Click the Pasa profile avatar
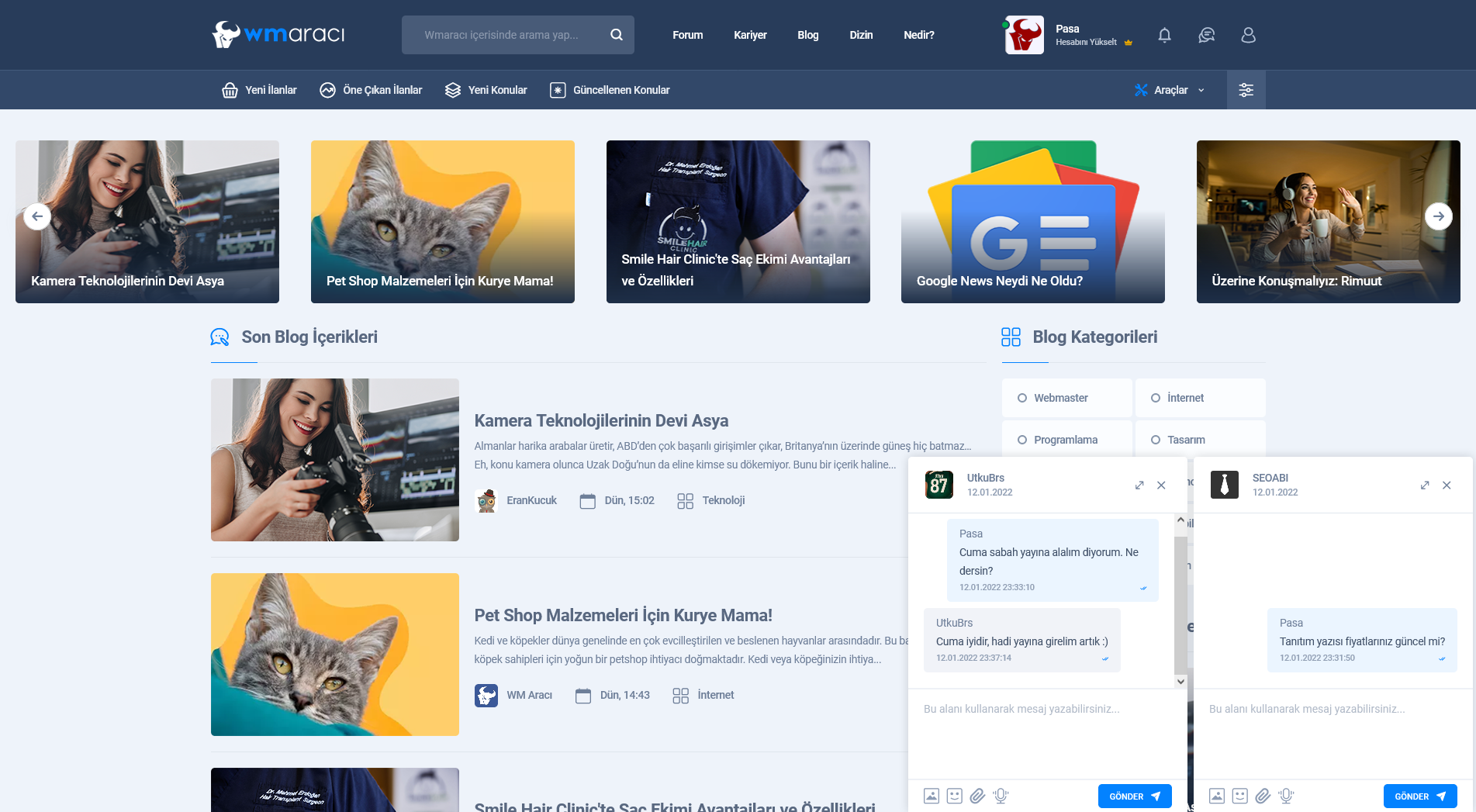The width and height of the screenshot is (1476, 812). [x=1024, y=35]
